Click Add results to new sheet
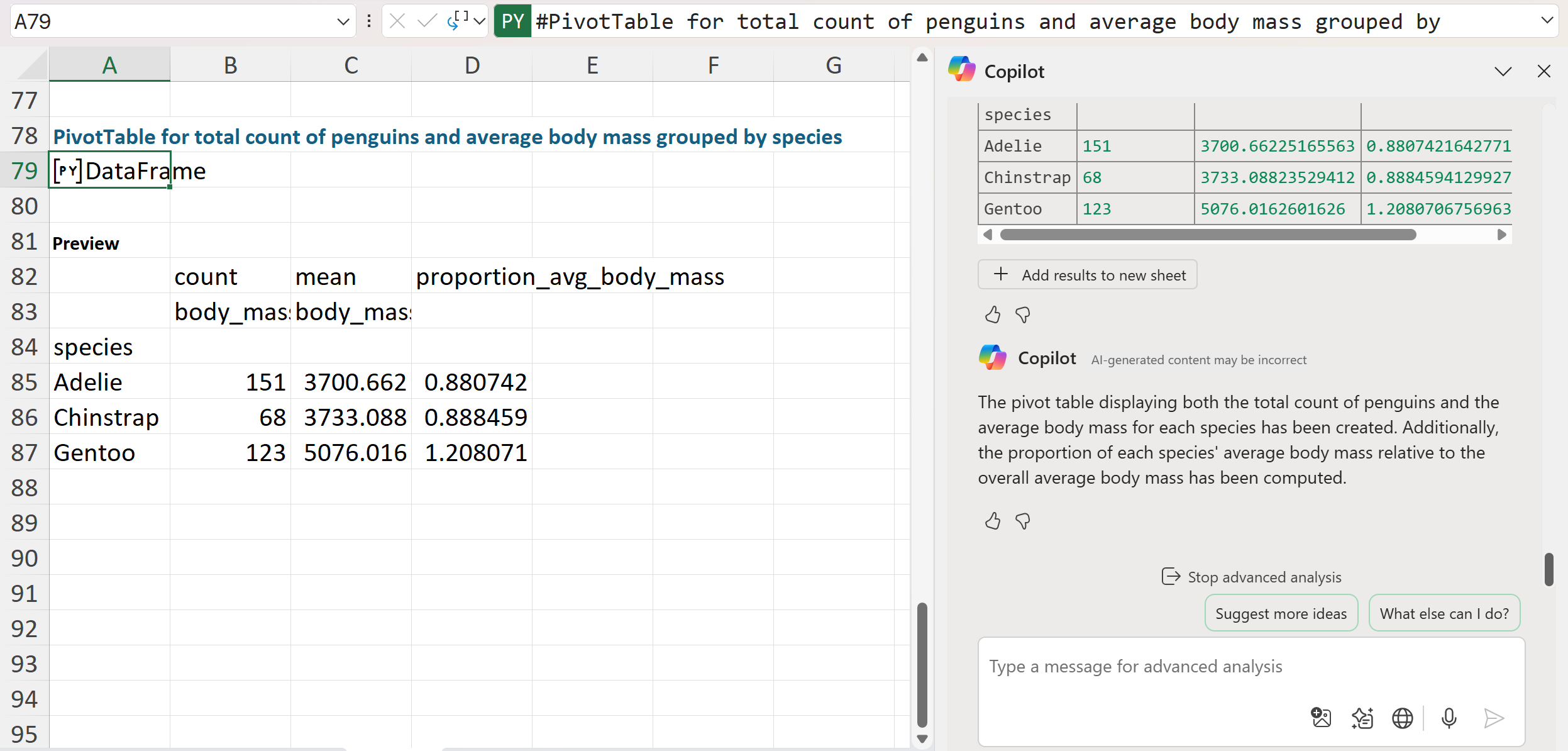Screen dimensions: 1568x751 click(1087, 275)
